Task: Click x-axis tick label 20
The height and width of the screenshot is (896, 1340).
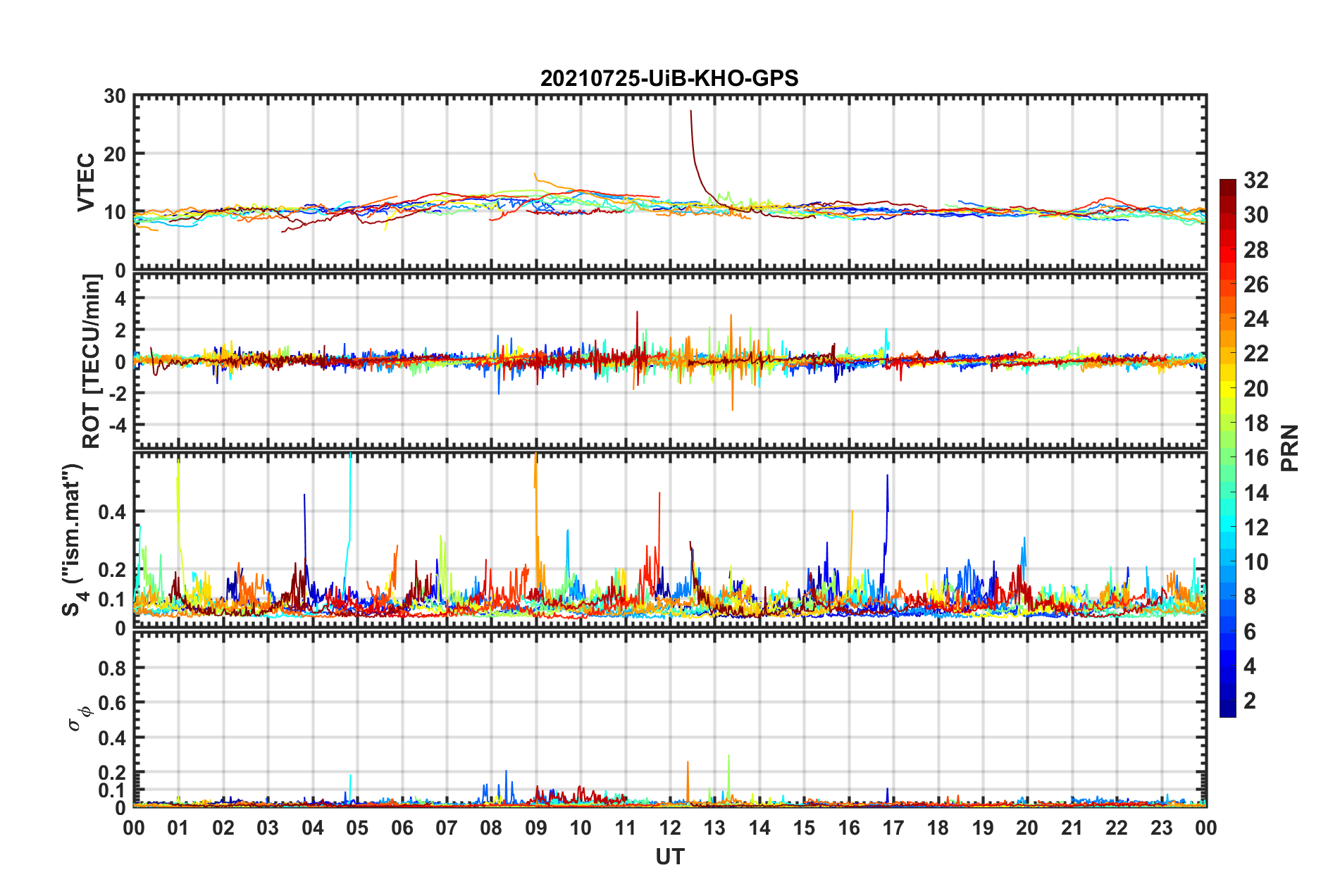Action: tap(1027, 828)
